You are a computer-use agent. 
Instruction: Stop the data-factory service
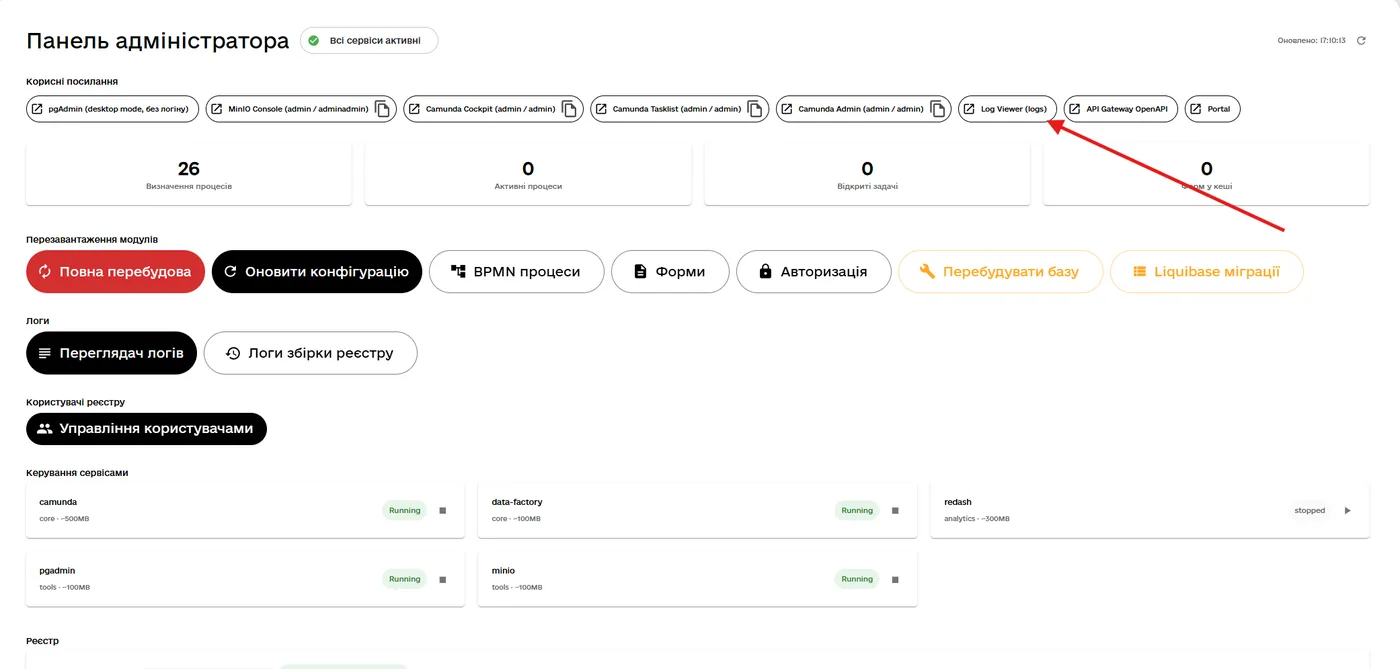896,510
